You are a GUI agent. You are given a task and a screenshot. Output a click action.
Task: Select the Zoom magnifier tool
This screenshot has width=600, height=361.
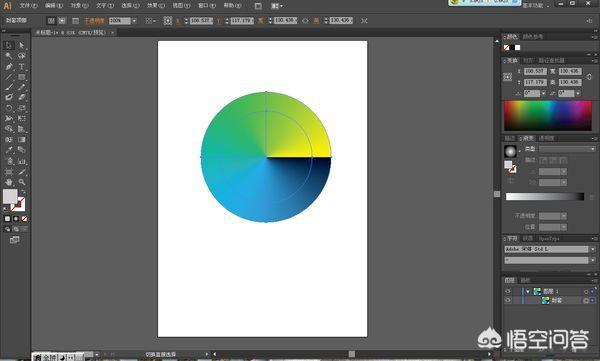pos(22,182)
